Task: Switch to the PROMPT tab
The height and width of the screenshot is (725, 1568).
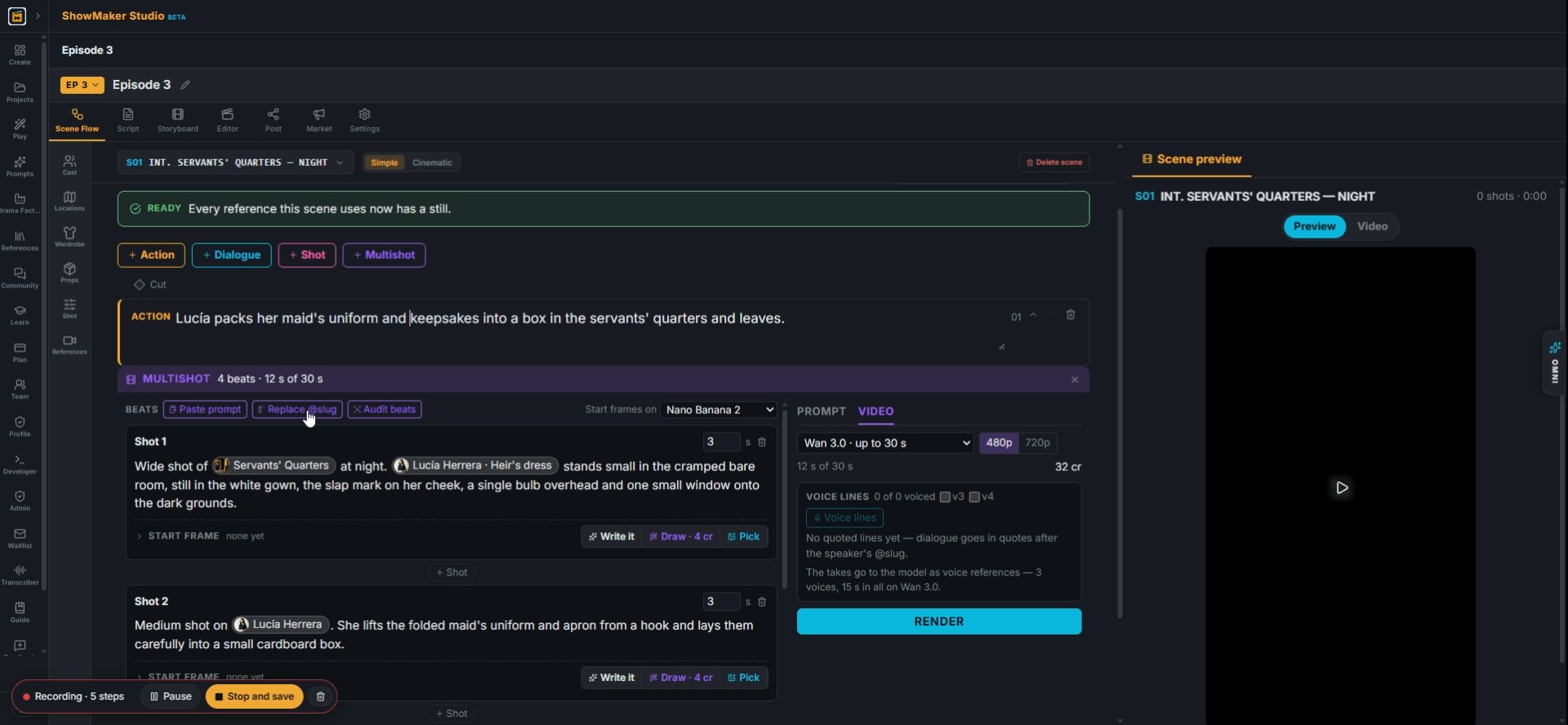Action: click(822, 411)
